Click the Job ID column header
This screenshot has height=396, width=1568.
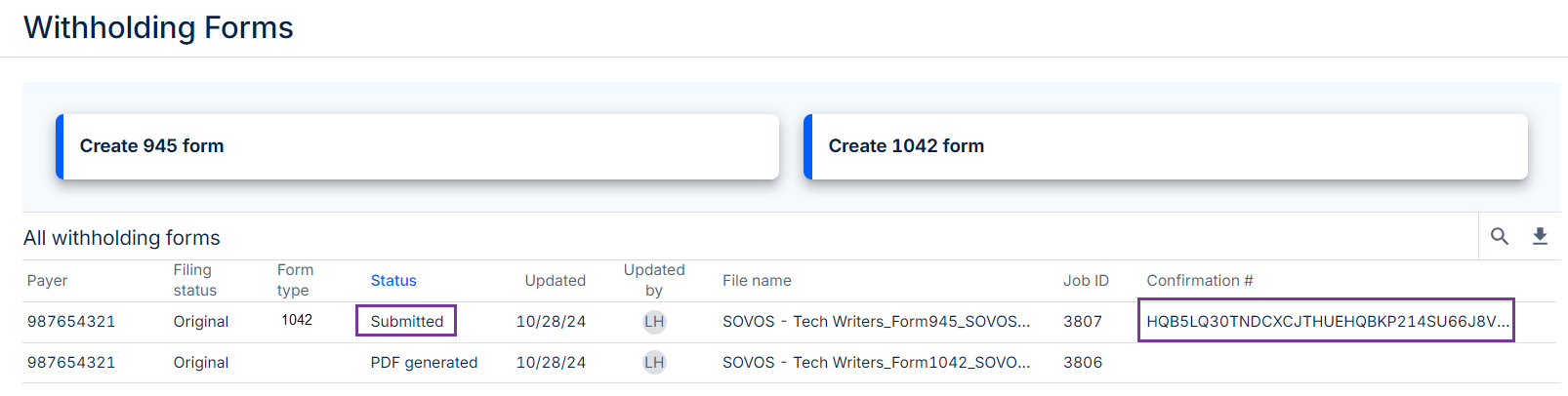(1086, 281)
